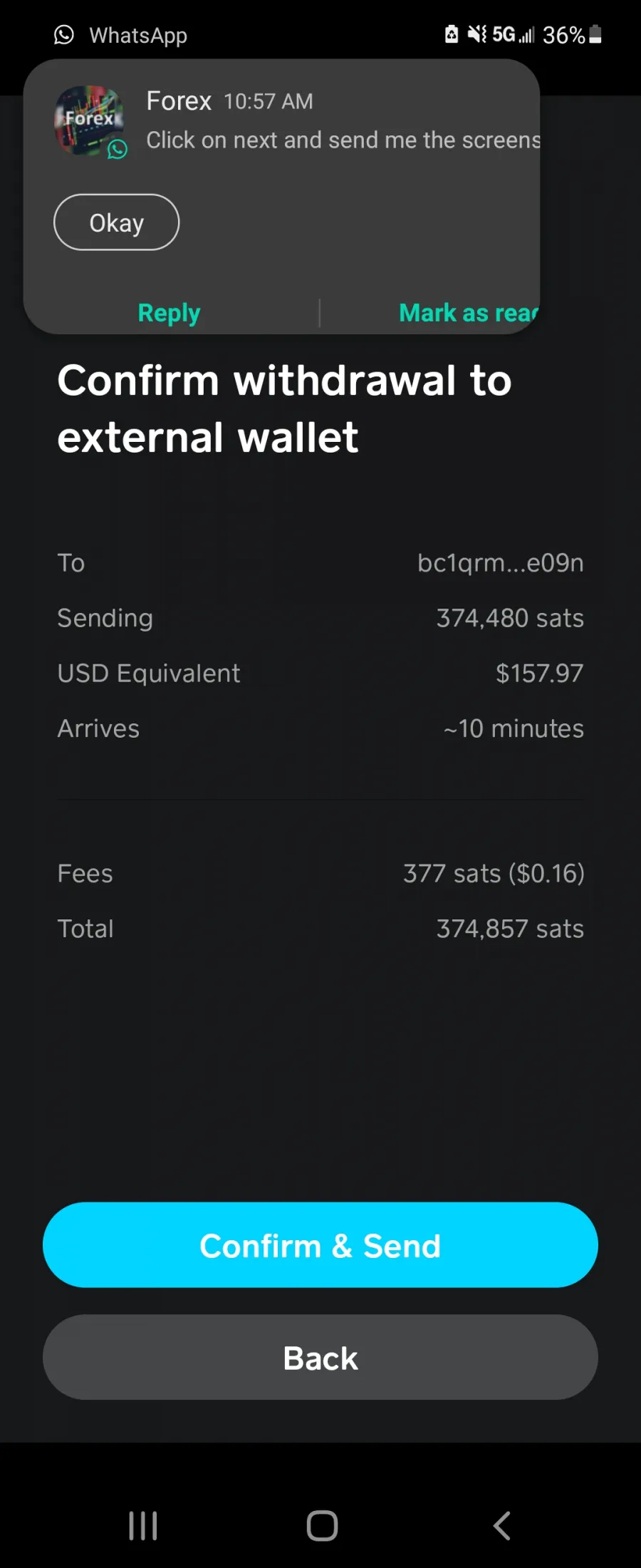Screen dimensions: 641x1568
Task: Tap the battery saver recycle icon
Action: tap(452, 34)
